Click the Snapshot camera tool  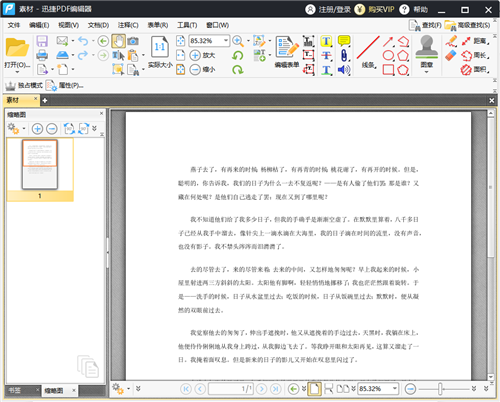coord(133,41)
